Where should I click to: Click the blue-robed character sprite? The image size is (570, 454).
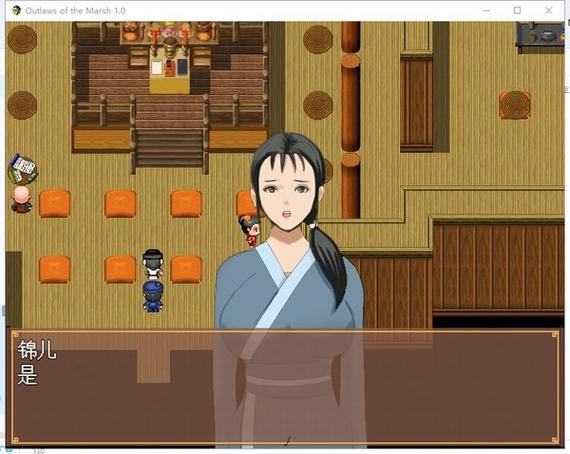click(x=153, y=297)
